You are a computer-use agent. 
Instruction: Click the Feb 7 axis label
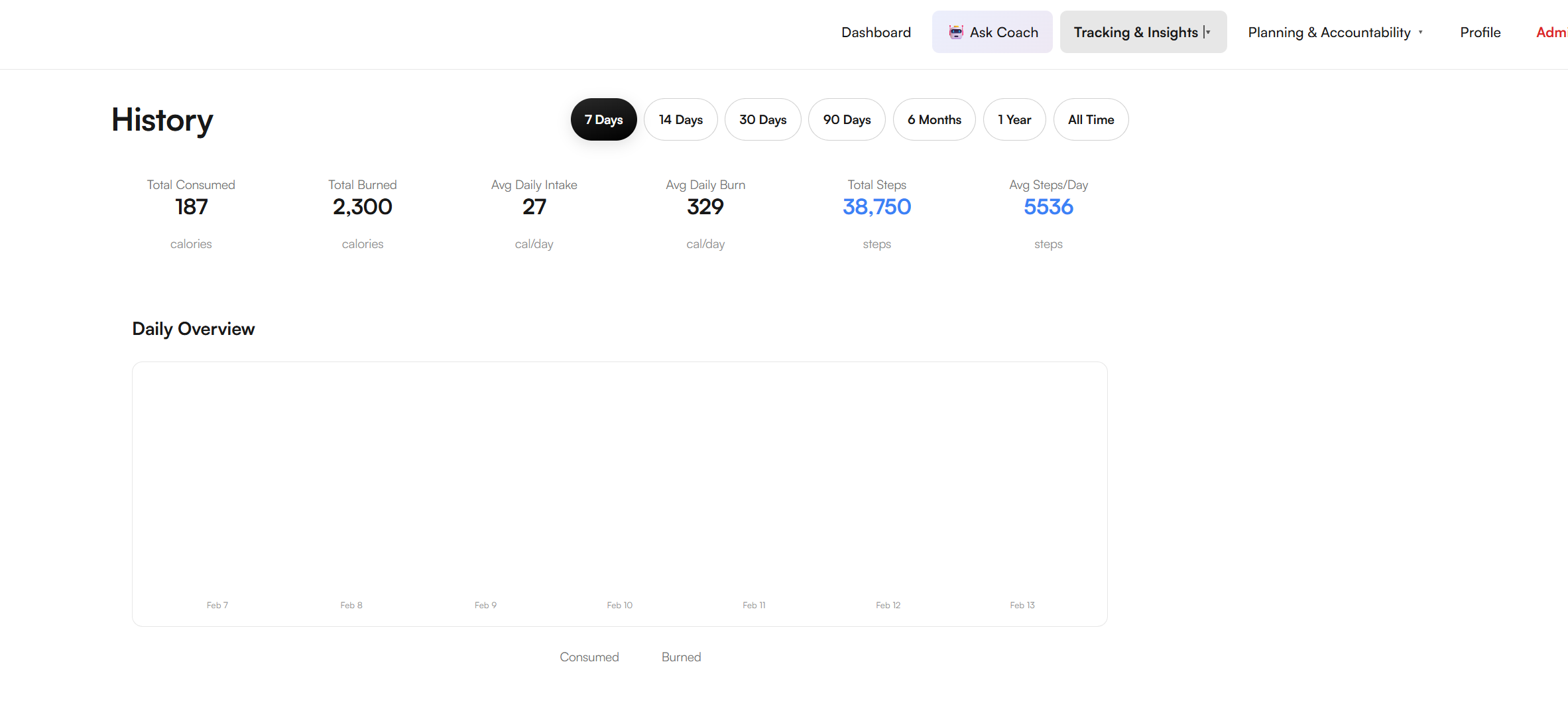coord(217,605)
